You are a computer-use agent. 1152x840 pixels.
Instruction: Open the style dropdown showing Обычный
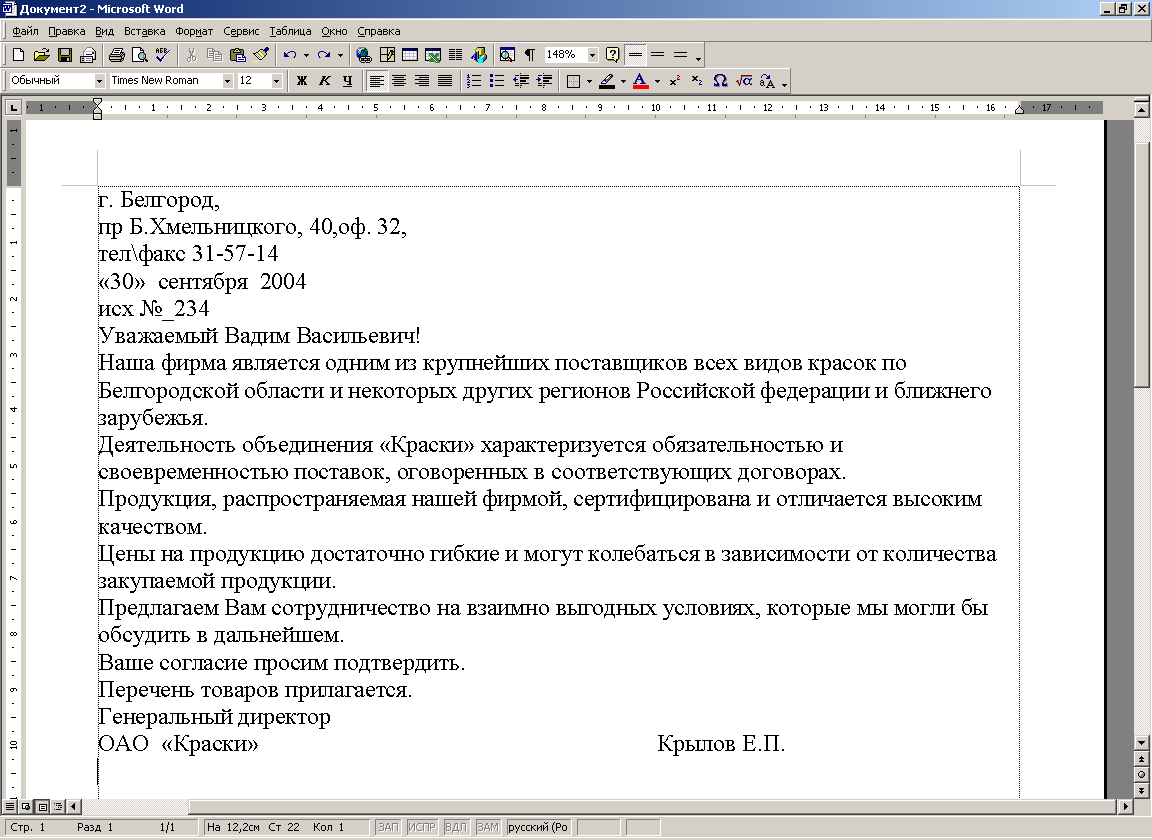(x=99, y=81)
